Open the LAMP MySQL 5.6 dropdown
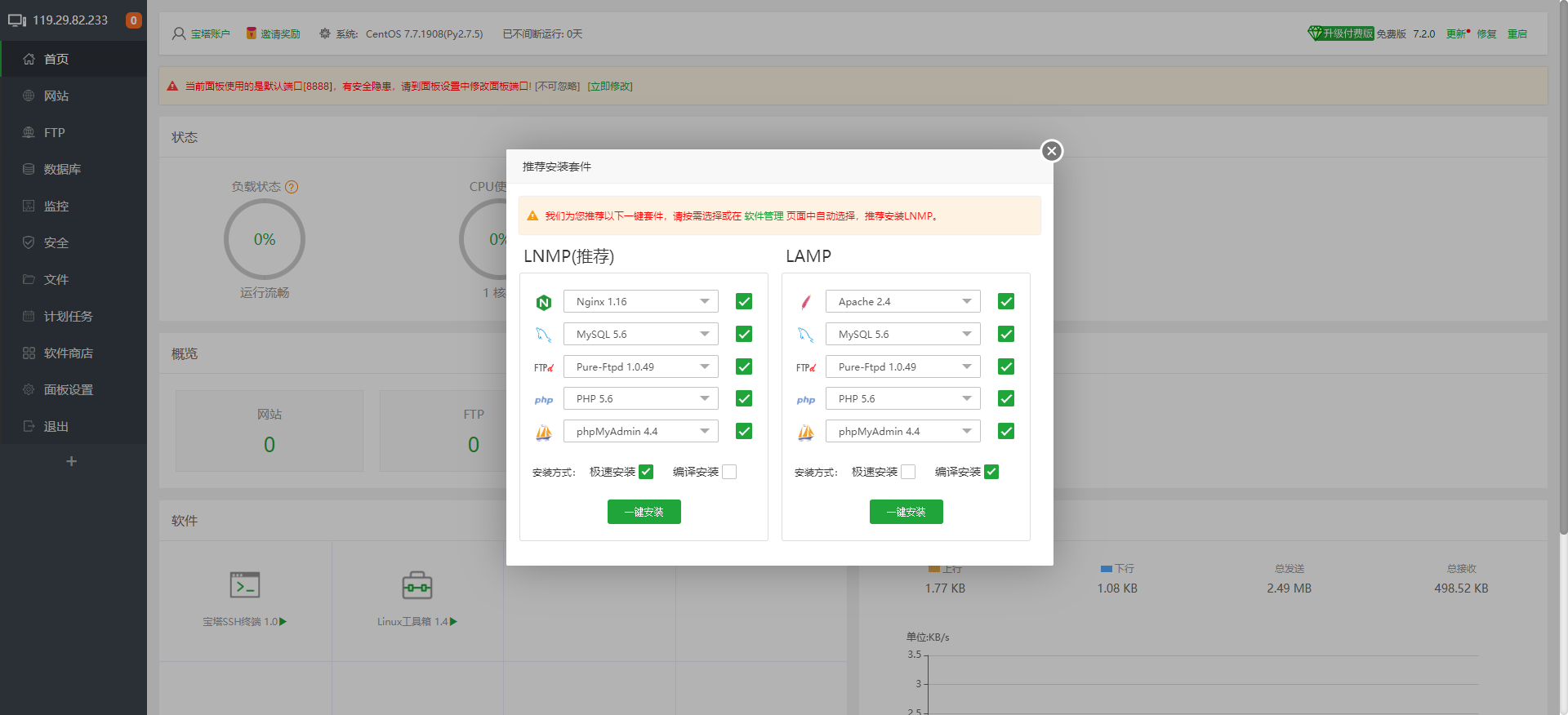Viewport: 1568px width, 715px height. pyautogui.click(x=903, y=334)
